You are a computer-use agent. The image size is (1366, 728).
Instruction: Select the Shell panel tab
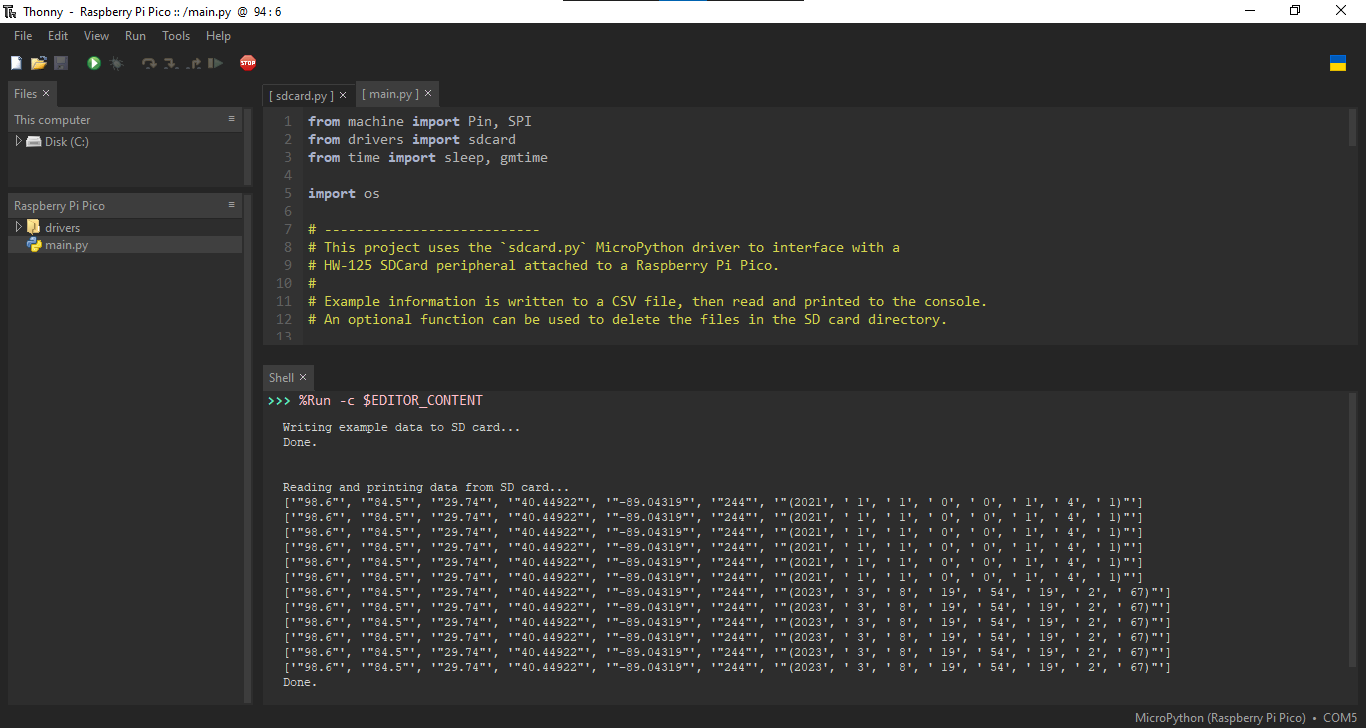(x=281, y=378)
